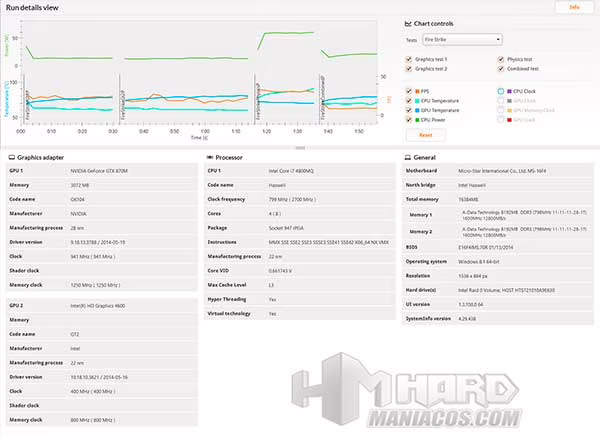Click the green CPU Power color swatch
This screenshot has height=438, width=600.
pyautogui.click(x=417, y=120)
